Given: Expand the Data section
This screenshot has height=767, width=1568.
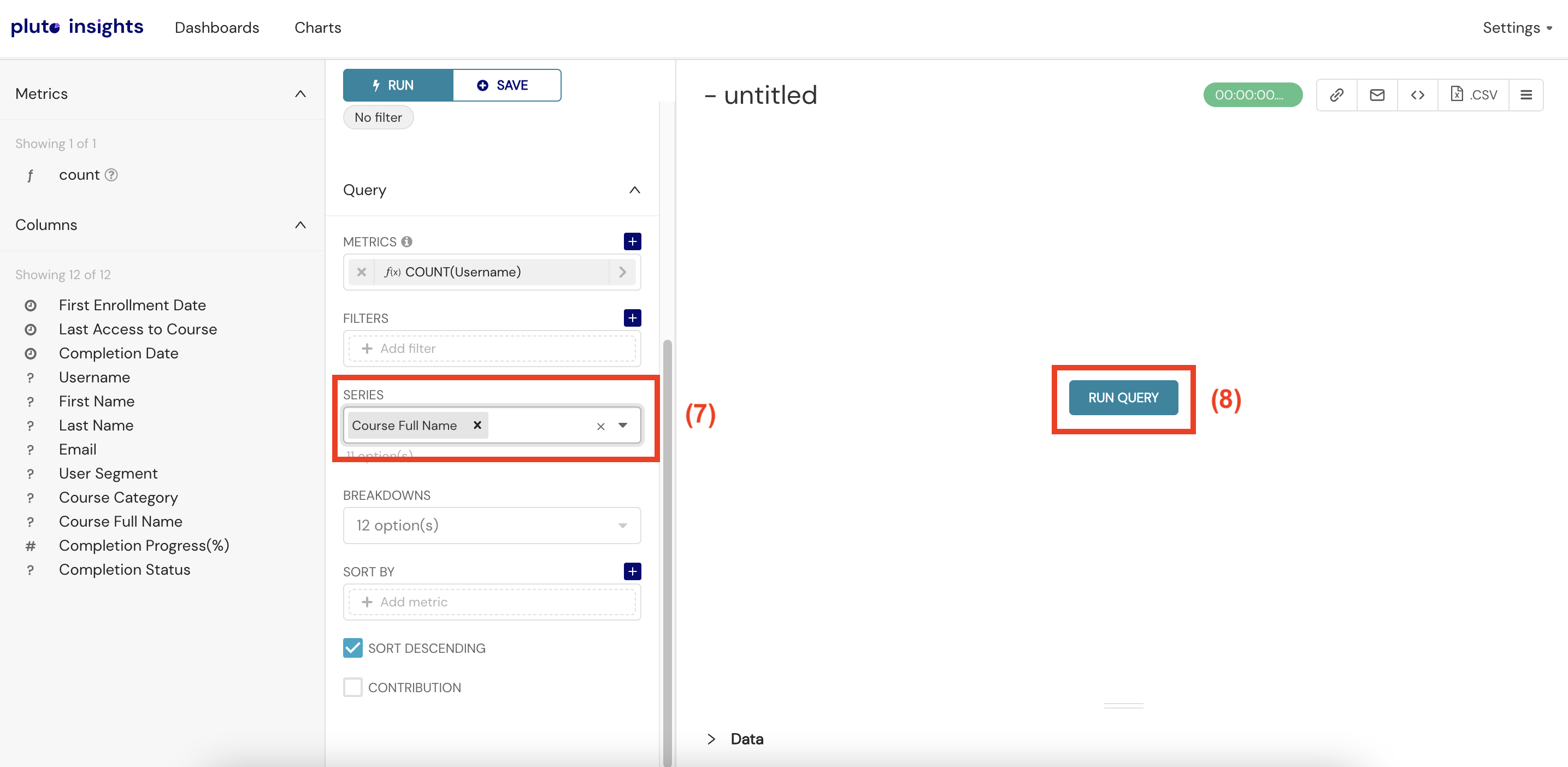Looking at the screenshot, I should [x=711, y=739].
